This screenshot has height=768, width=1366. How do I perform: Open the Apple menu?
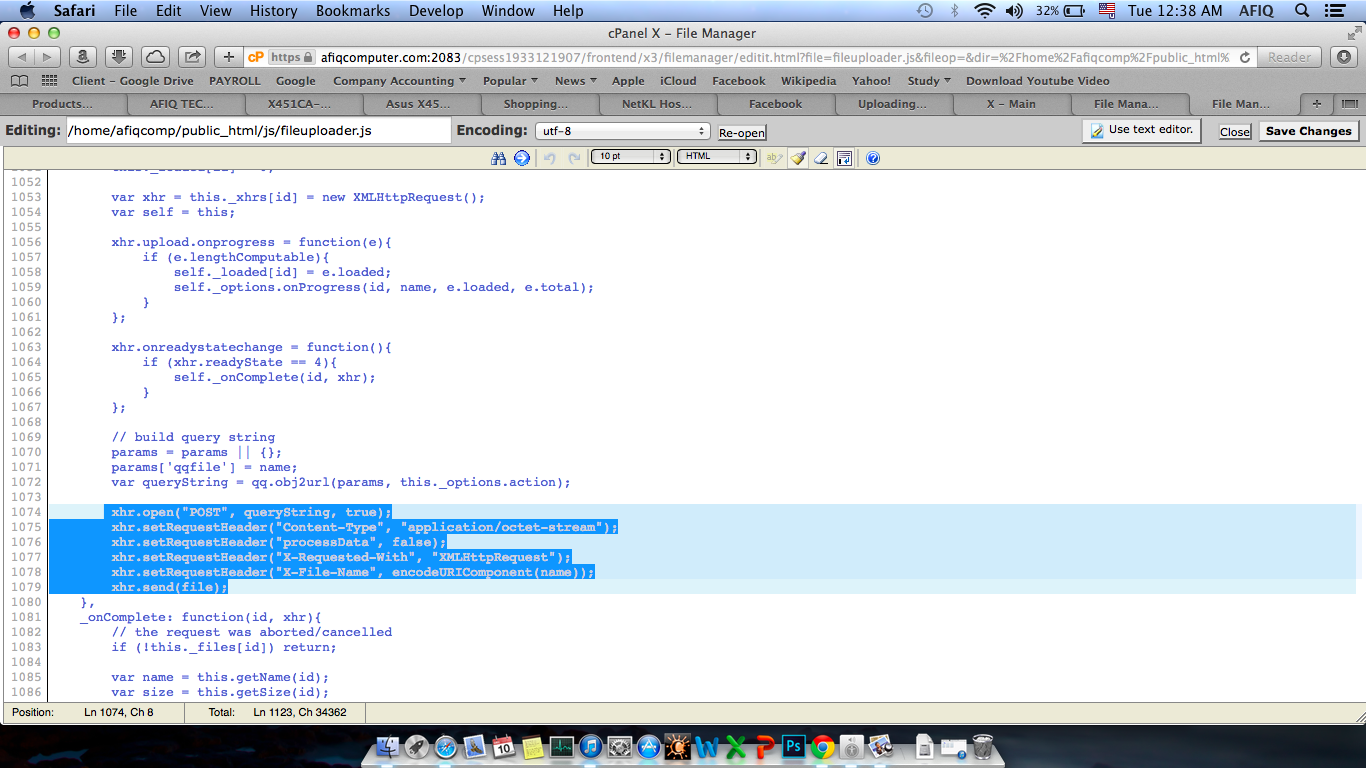27,11
